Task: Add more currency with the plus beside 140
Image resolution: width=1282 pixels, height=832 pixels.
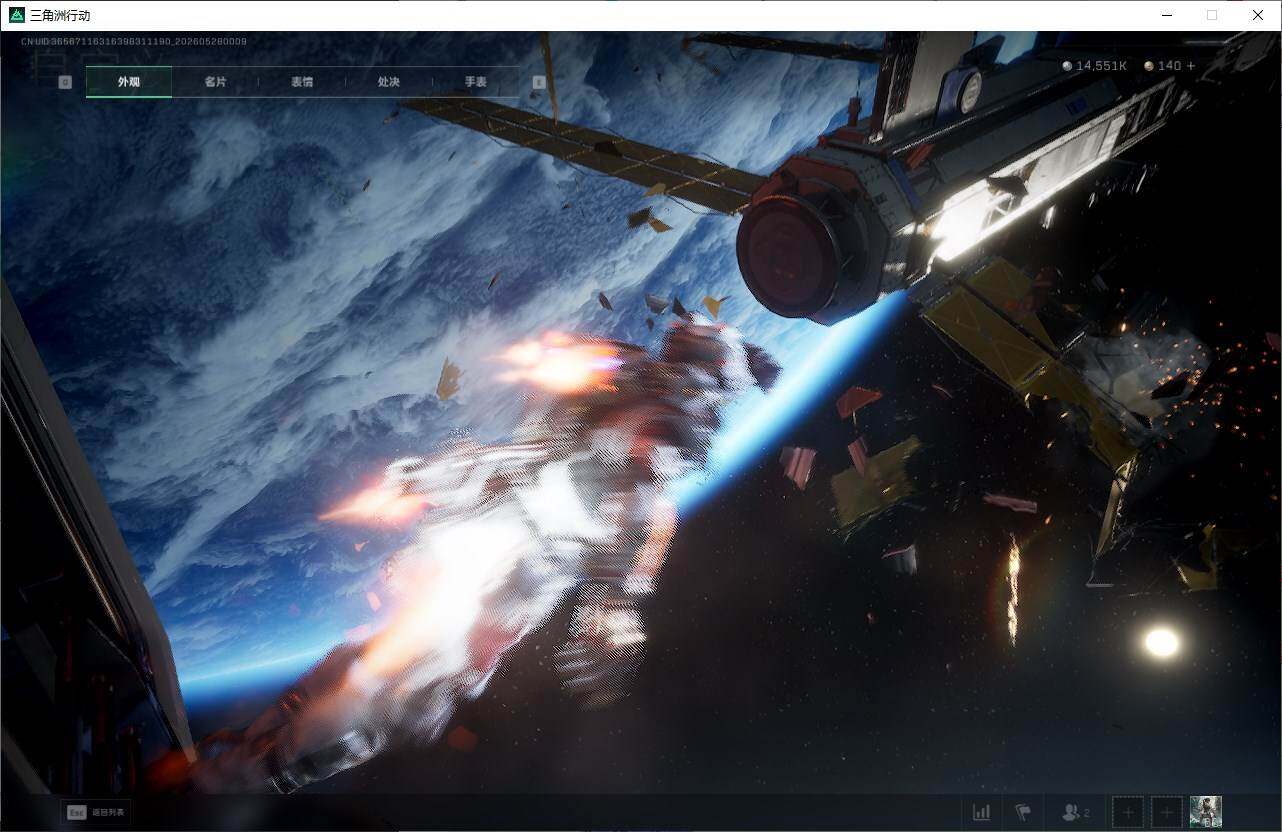Action: click(x=1190, y=66)
